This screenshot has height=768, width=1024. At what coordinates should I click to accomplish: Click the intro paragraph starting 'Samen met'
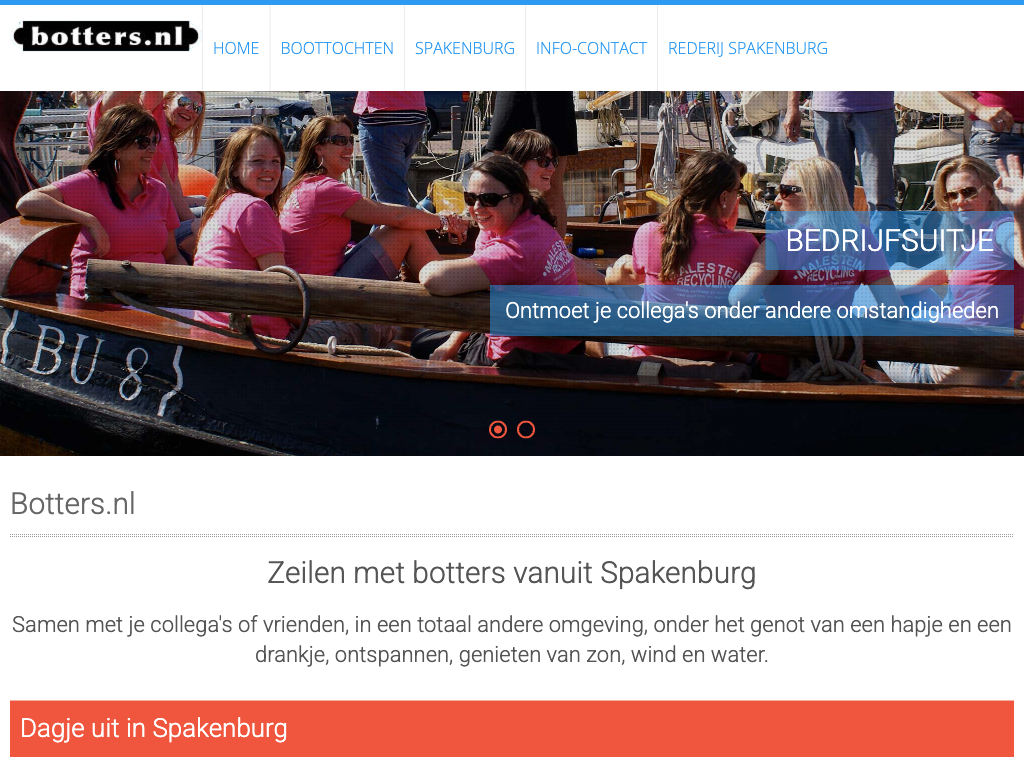[512, 639]
